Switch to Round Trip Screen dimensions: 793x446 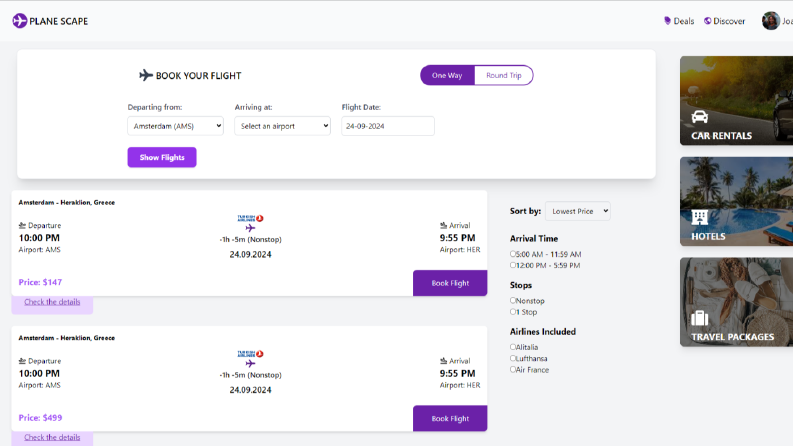[504, 75]
